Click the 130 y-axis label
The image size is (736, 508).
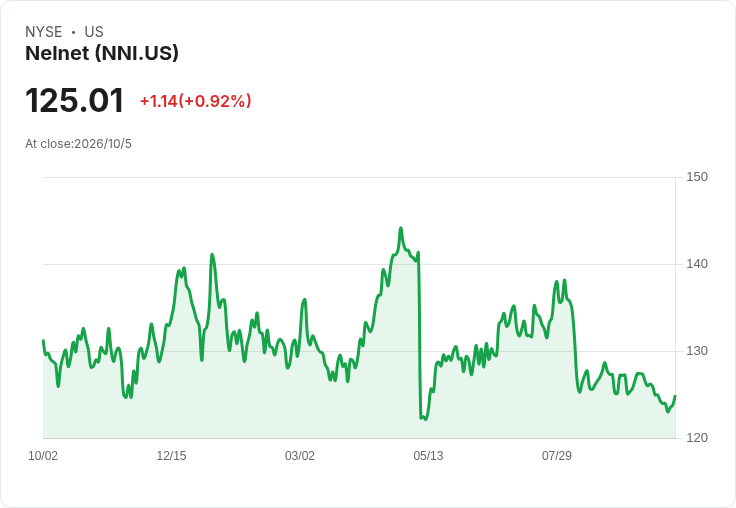tap(697, 351)
